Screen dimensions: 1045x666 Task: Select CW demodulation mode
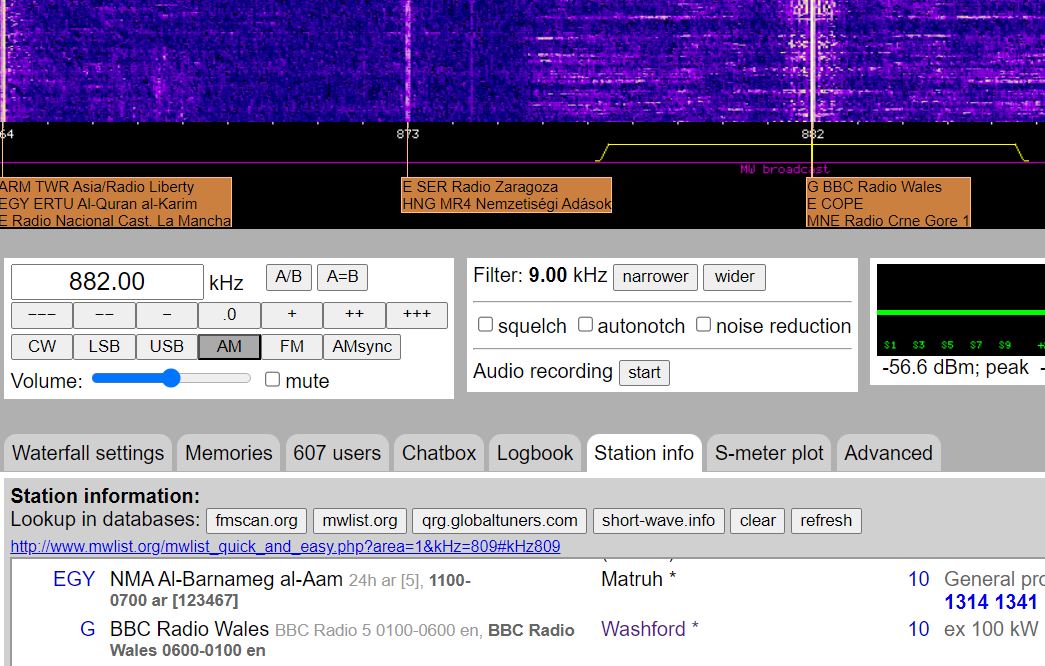pos(42,347)
